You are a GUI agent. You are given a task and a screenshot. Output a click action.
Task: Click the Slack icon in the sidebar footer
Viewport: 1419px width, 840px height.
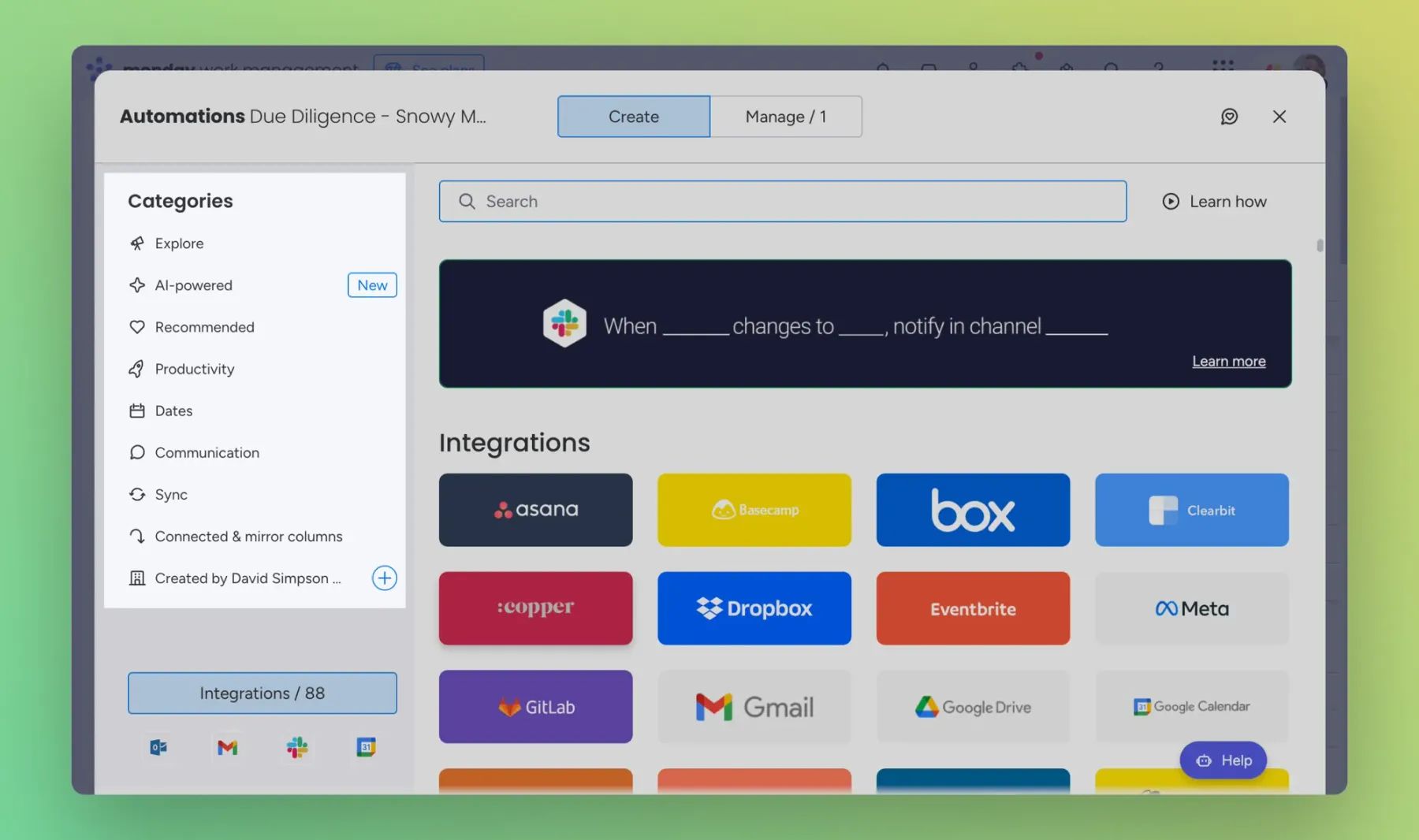pyautogui.click(x=296, y=747)
